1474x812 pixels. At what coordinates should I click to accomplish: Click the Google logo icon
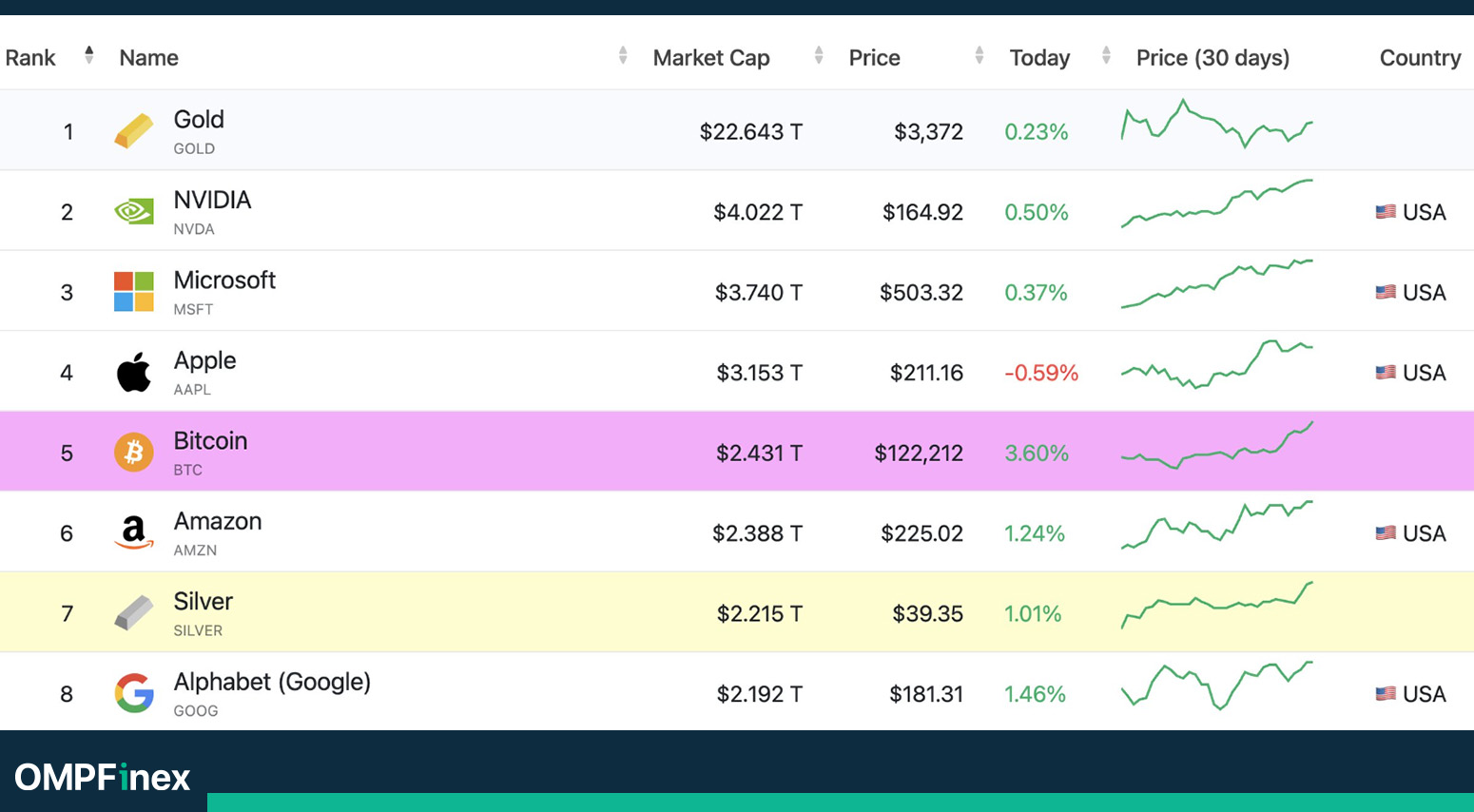[x=134, y=693]
